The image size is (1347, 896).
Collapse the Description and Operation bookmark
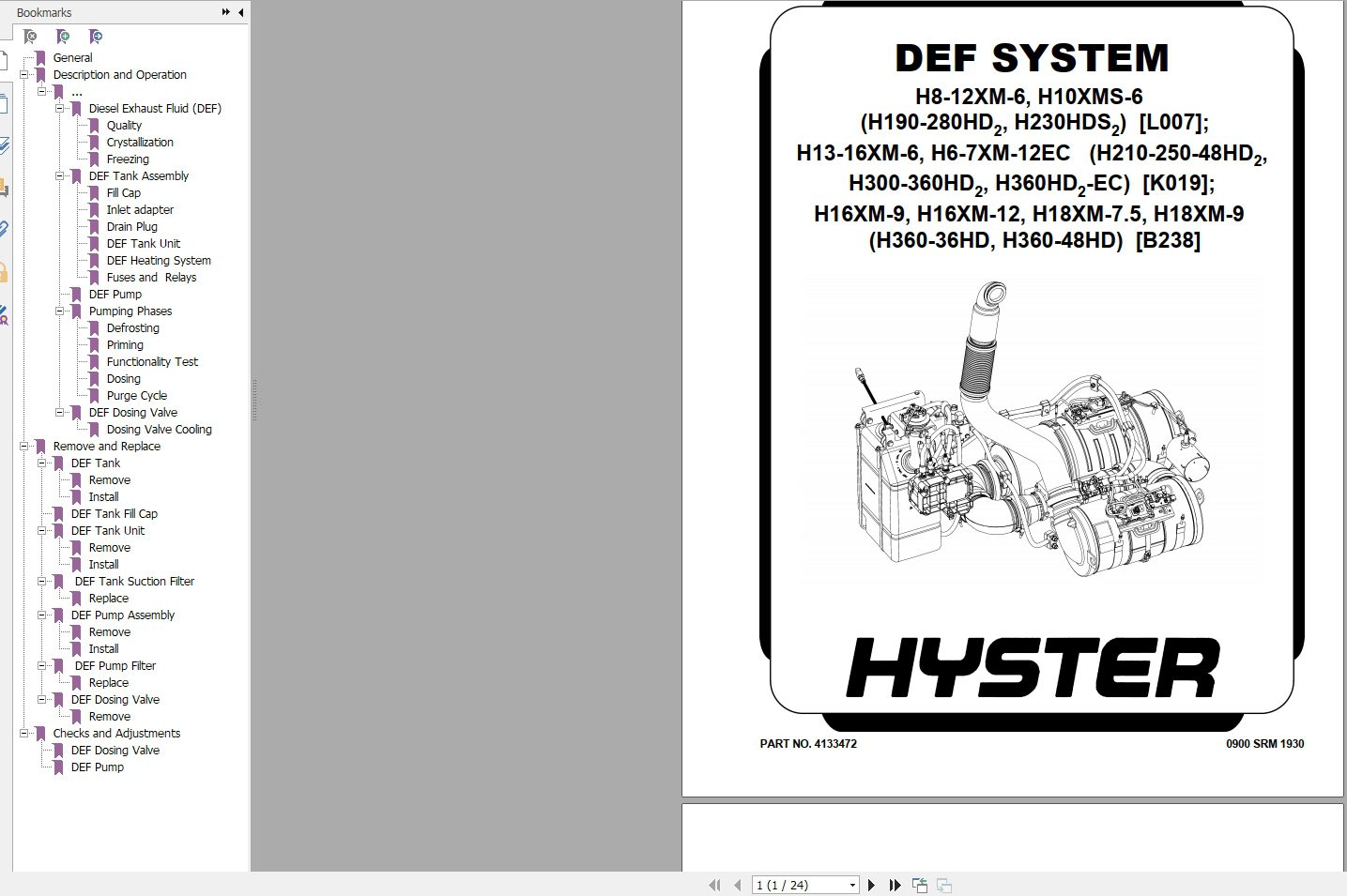[x=25, y=74]
